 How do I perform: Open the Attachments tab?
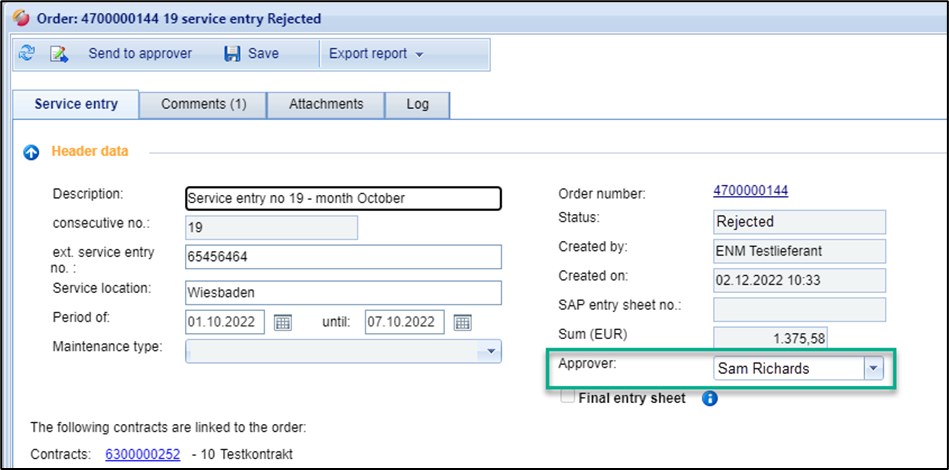(x=326, y=104)
